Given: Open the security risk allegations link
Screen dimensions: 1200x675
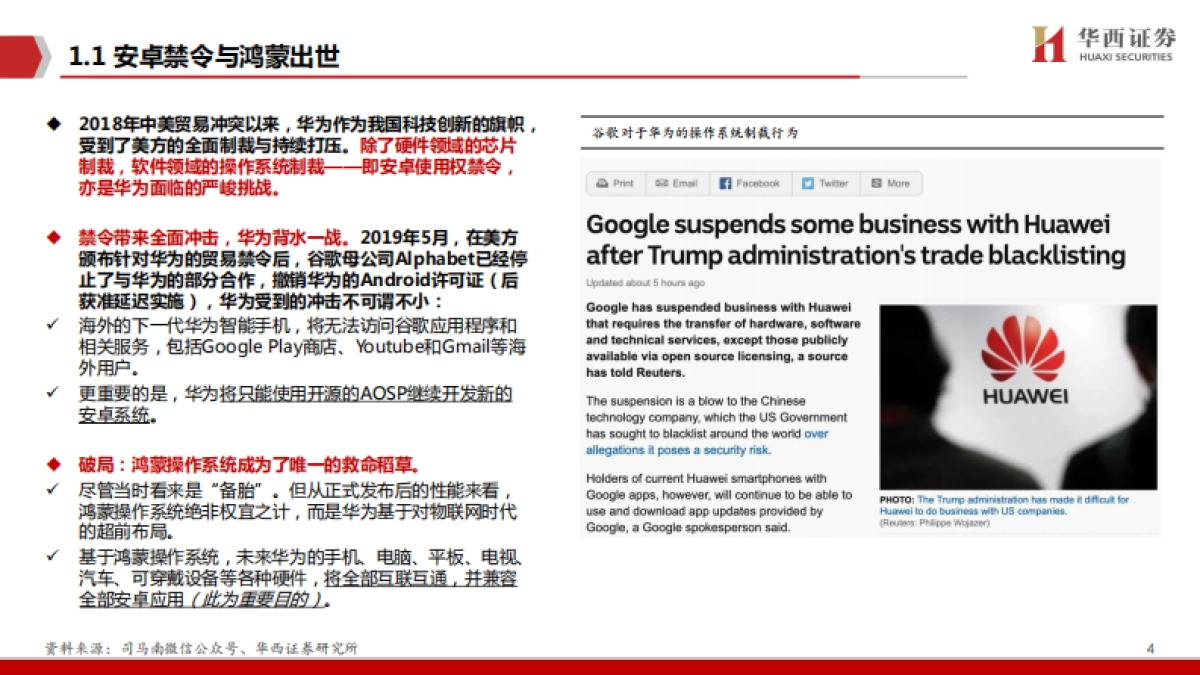Looking at the screenshot, I should 707,442.
